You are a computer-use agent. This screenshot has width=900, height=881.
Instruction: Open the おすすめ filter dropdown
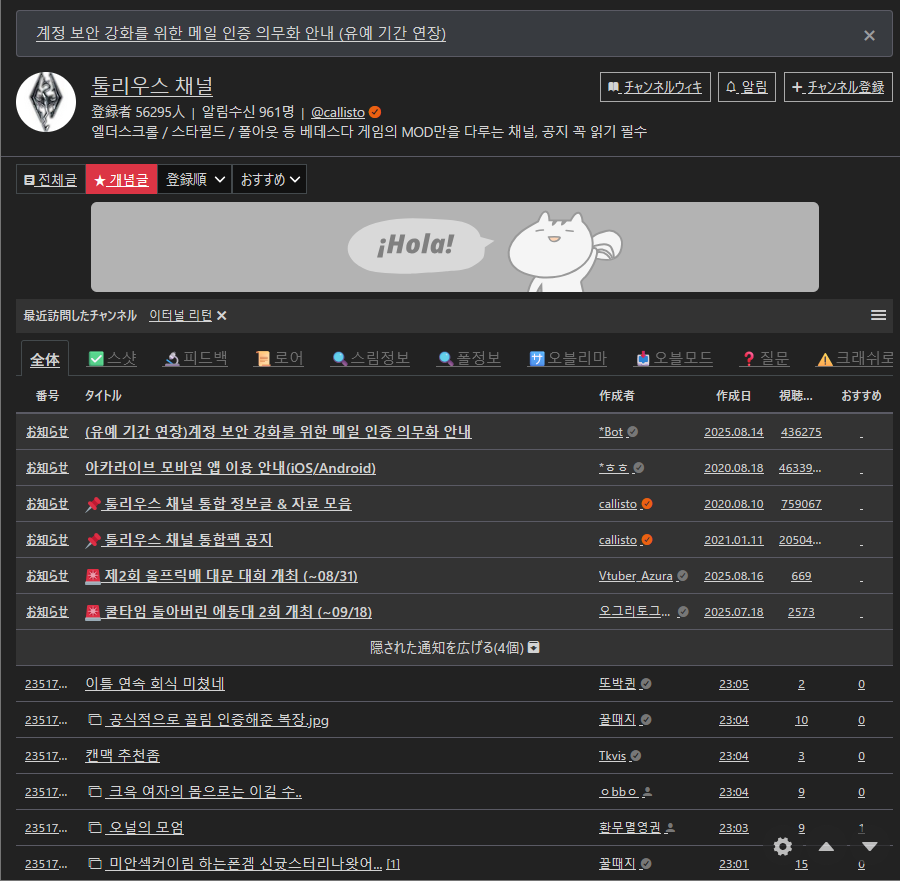click(269, 179)
